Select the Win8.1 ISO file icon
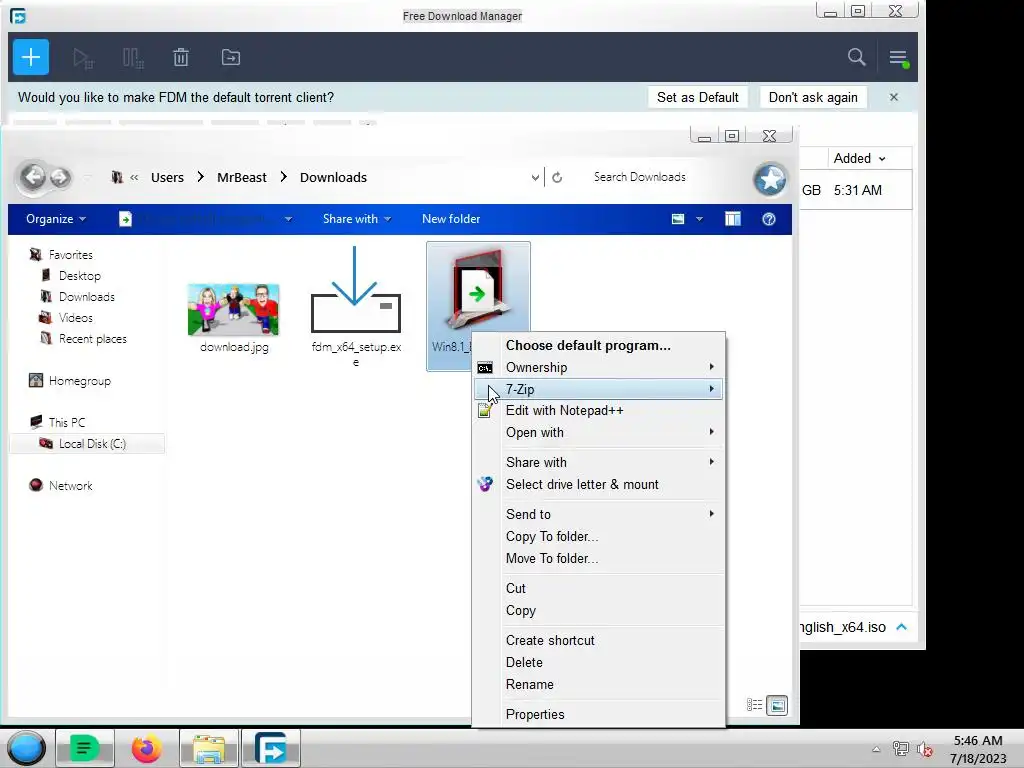 pyautogui.click(x=478, y=288)
